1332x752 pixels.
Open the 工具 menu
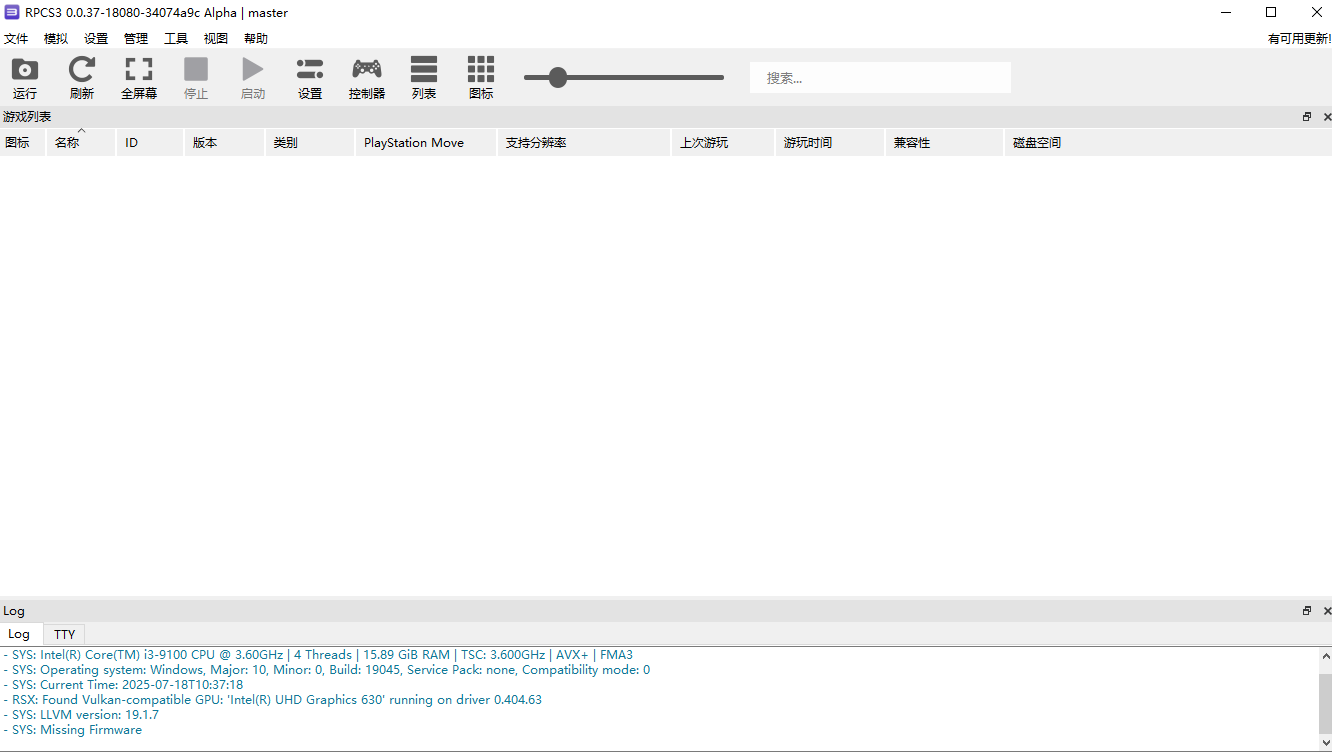(176, 39)
